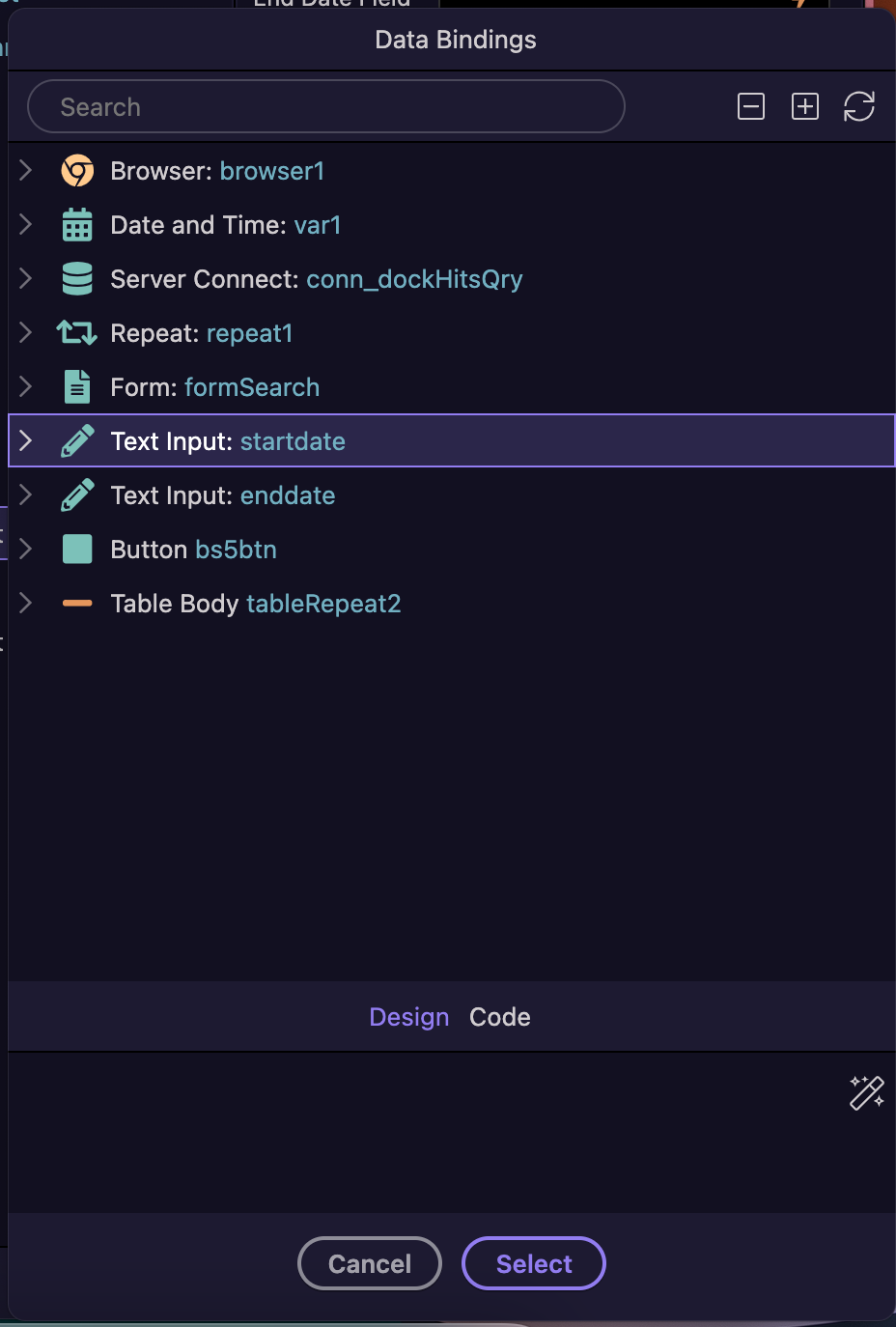Click the expand all icon
Screen dimensions: 896x1327
[805, 106]
